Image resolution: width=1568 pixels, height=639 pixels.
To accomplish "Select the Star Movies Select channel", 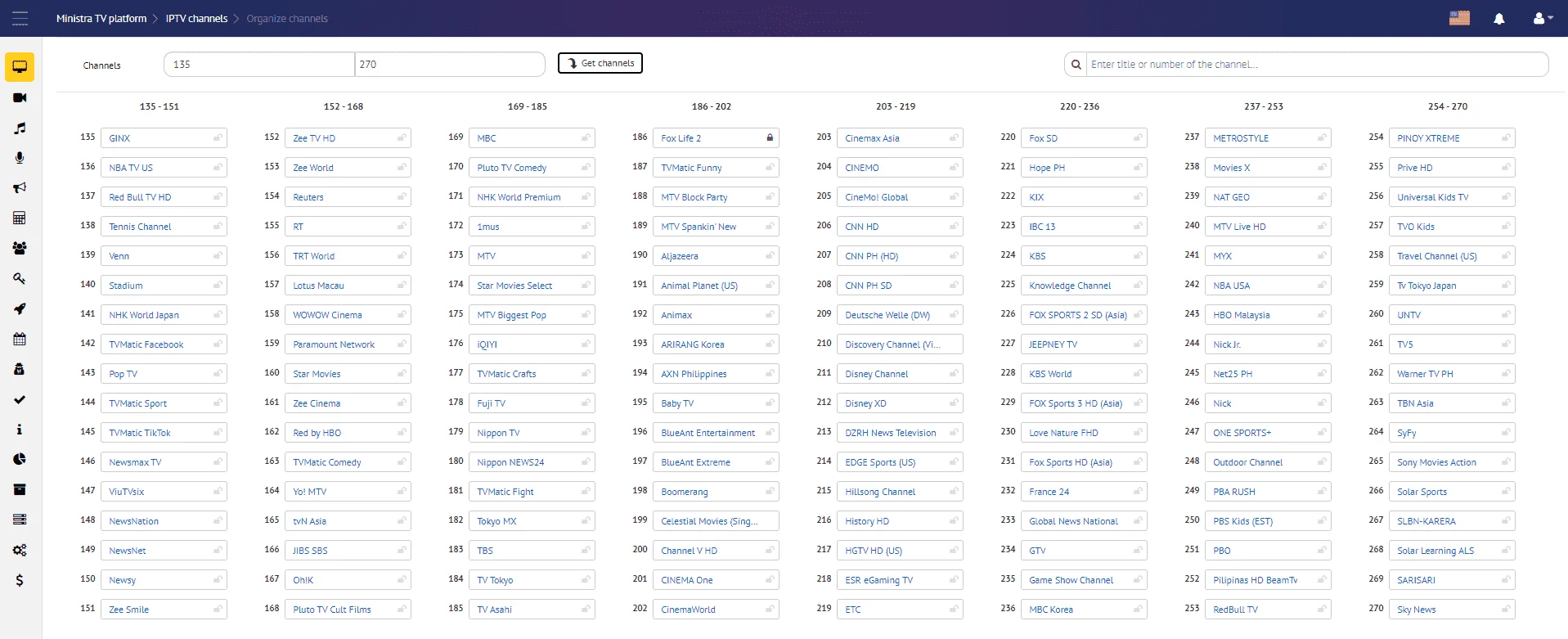I will click(x=532, y=286).
